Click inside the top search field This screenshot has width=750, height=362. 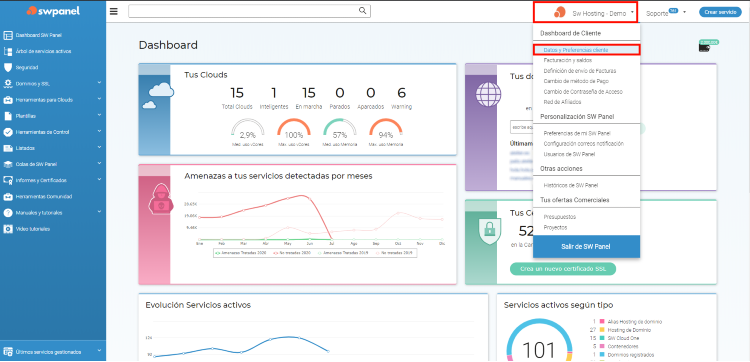click(x=249, y=11)
